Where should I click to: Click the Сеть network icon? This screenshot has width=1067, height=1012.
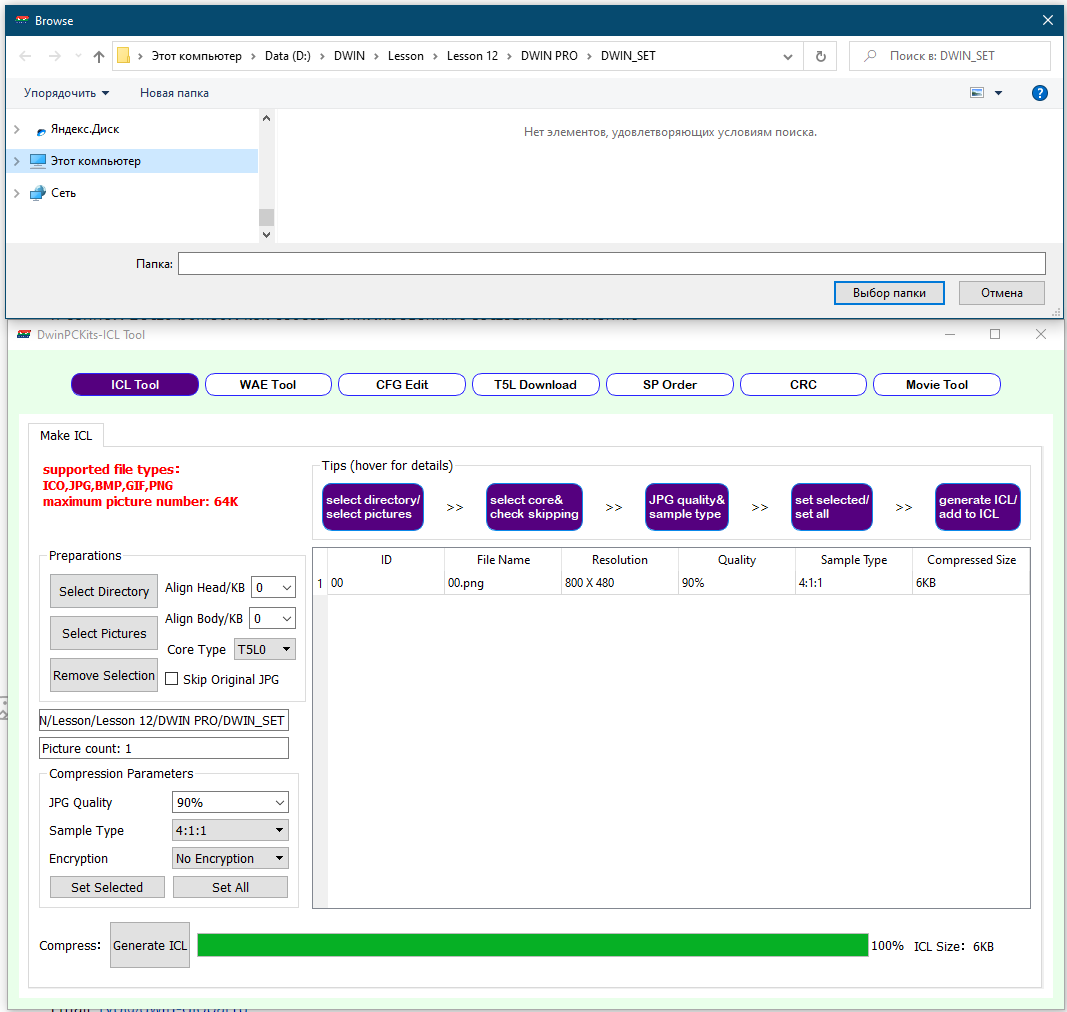[x=38, y=193]
